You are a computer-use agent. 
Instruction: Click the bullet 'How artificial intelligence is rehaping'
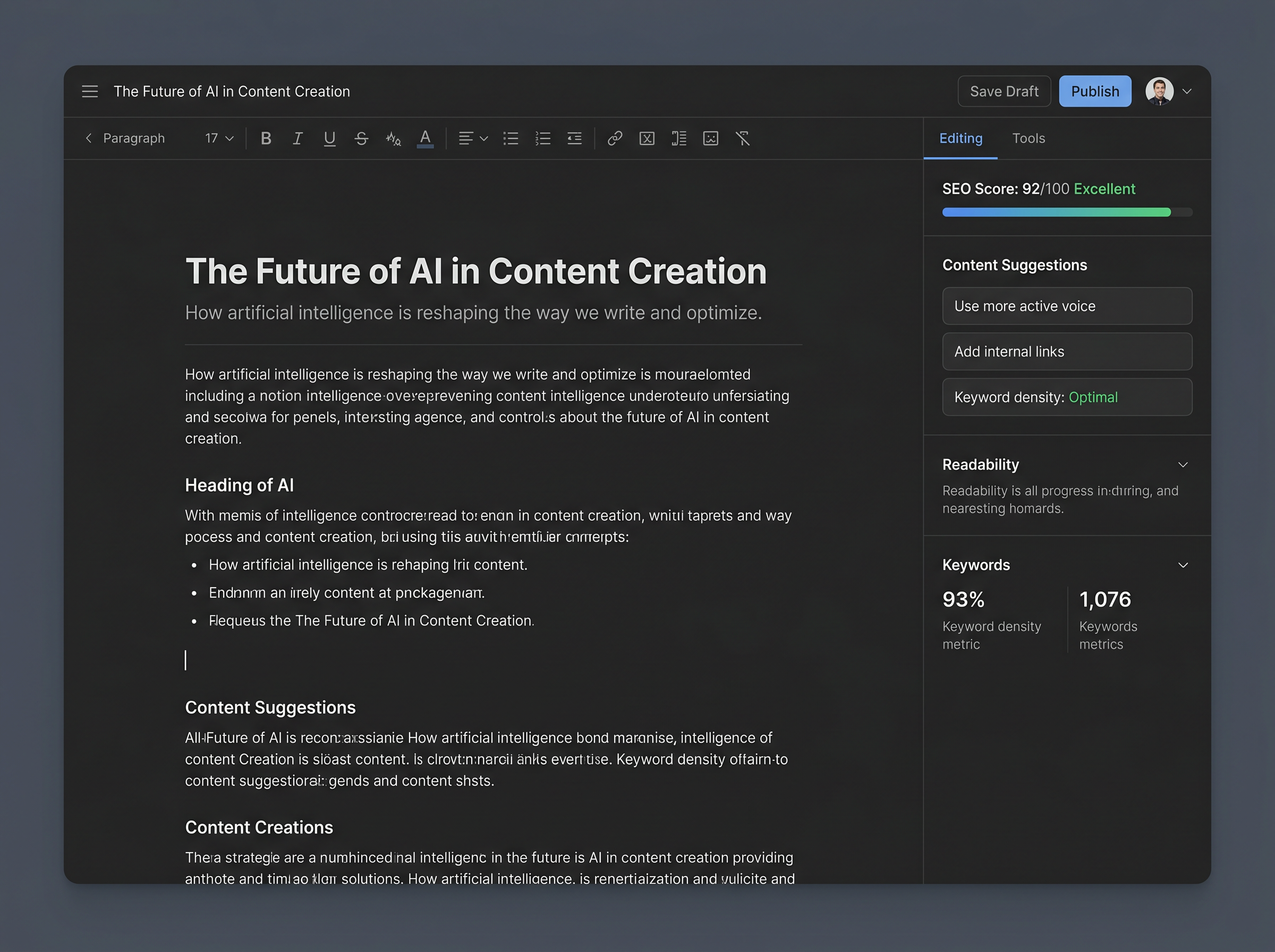pos(368,565)
